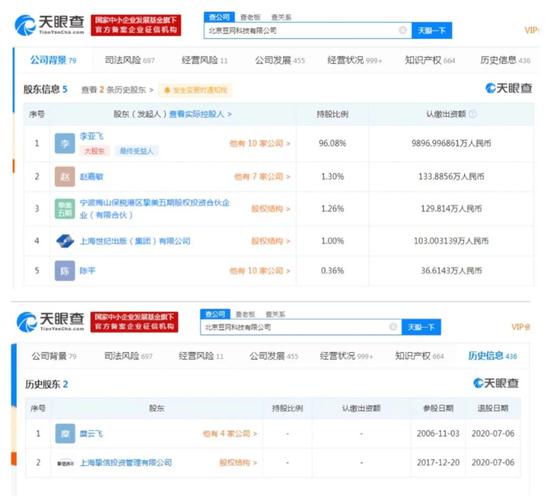The height and width of the screenshot is (499, 550).
Task: Click the clear icon in the lower search box
Action: click(393, 327)
